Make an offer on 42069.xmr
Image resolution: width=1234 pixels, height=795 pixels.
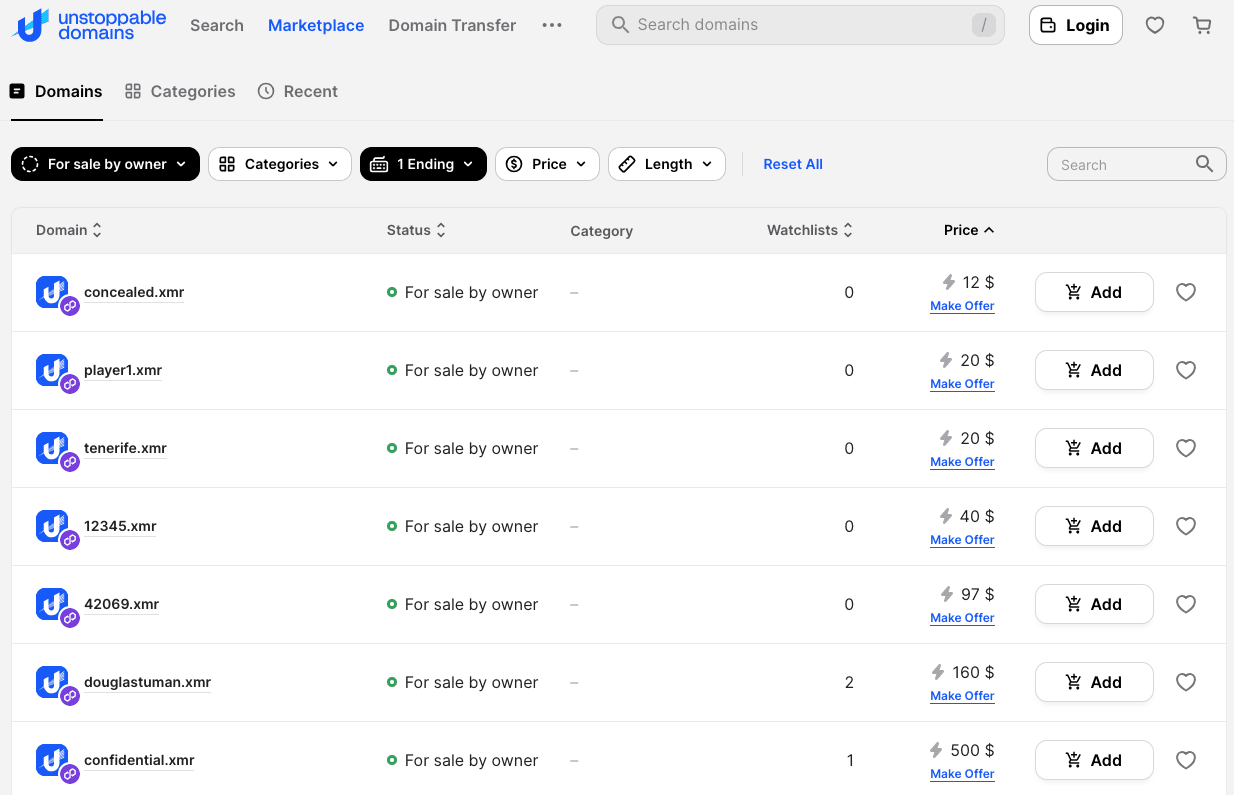(962, 618)
